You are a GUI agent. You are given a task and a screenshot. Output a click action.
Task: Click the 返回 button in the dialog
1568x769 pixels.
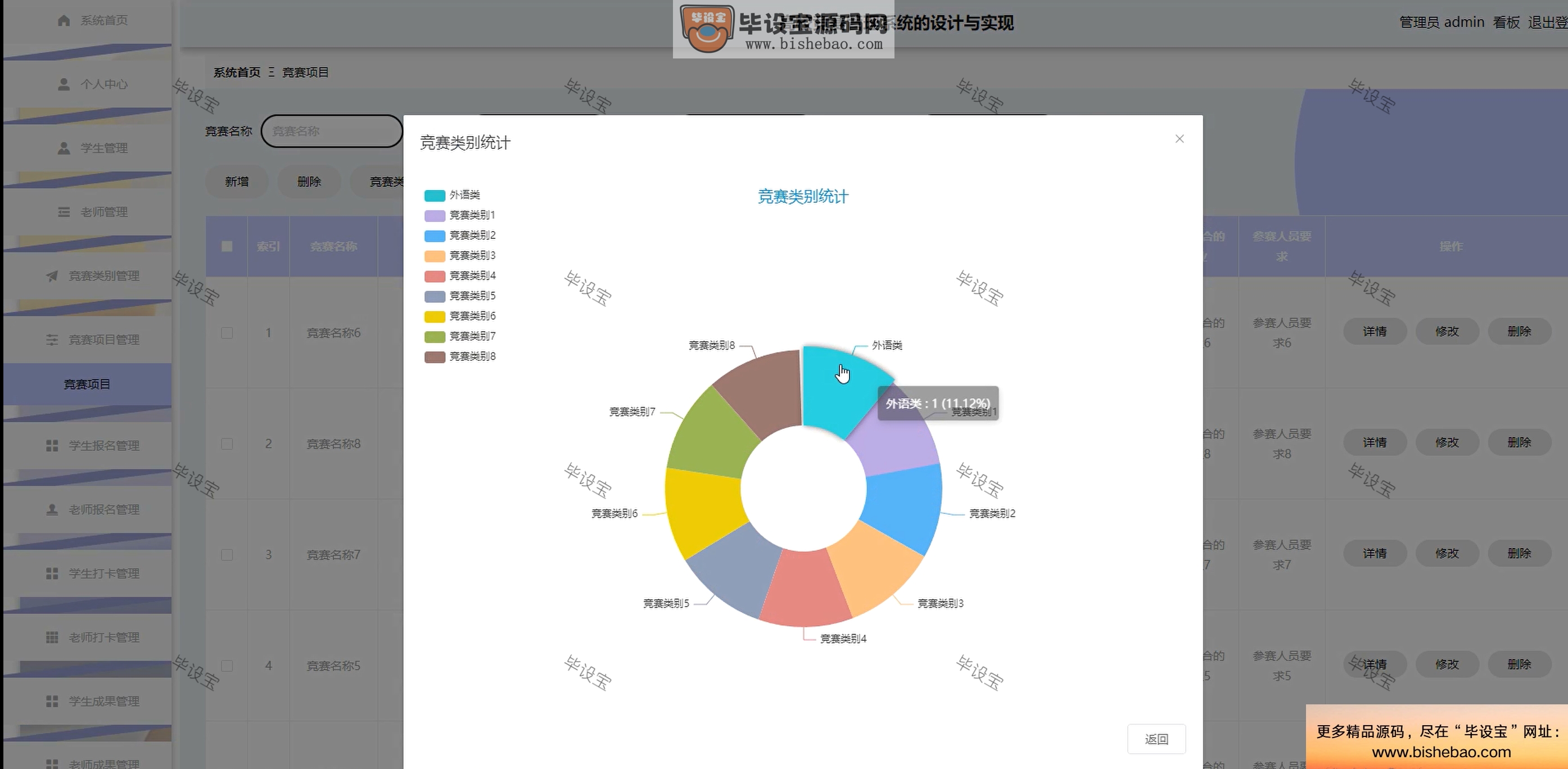point(1156,739)
